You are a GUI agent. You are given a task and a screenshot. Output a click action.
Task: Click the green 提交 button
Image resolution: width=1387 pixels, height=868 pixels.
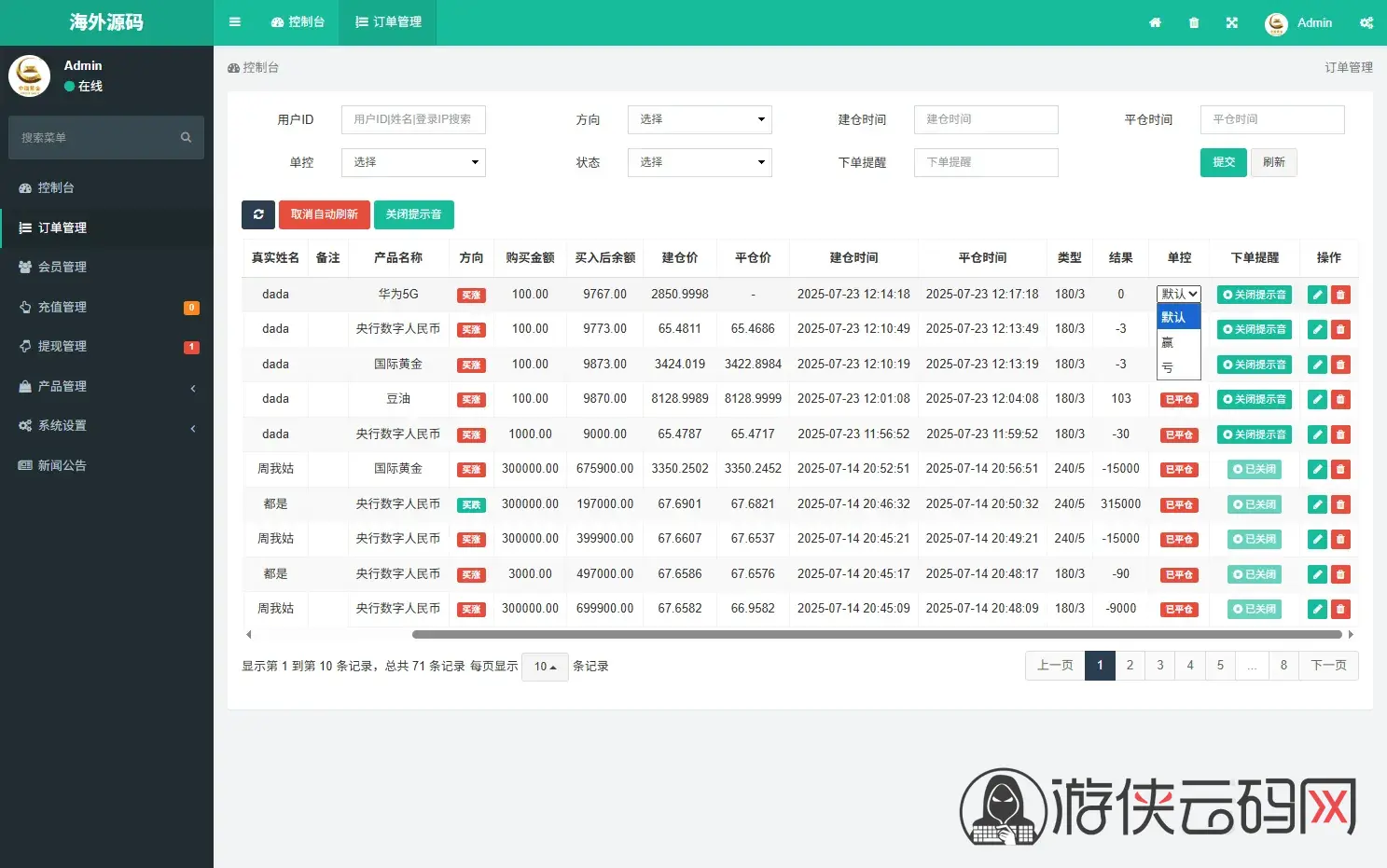click(x=1223, y=162)
